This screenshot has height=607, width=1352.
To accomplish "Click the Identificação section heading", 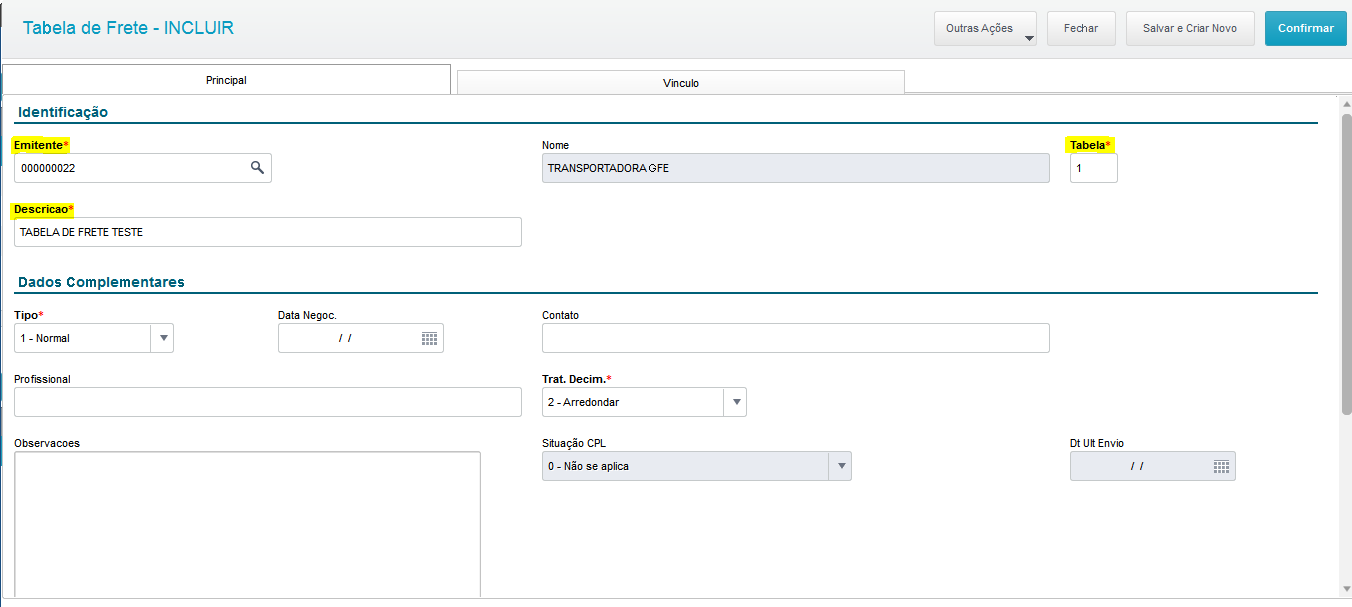I will point(63,112).
